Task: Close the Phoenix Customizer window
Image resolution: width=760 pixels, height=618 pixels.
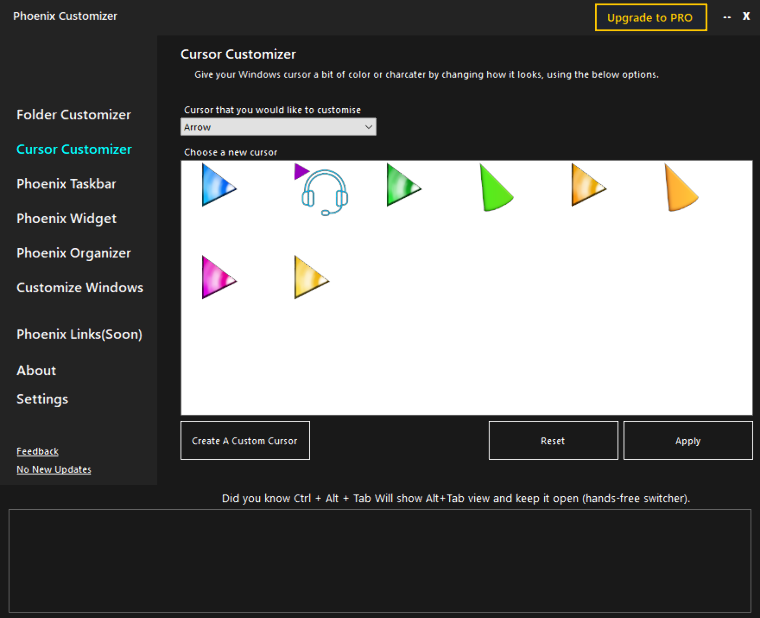Action: click(746, 16)
